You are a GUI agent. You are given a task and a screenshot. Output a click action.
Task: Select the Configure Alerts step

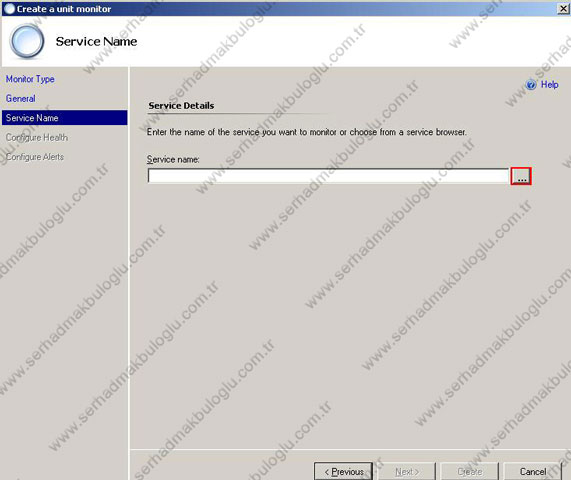tap(35, 157)
